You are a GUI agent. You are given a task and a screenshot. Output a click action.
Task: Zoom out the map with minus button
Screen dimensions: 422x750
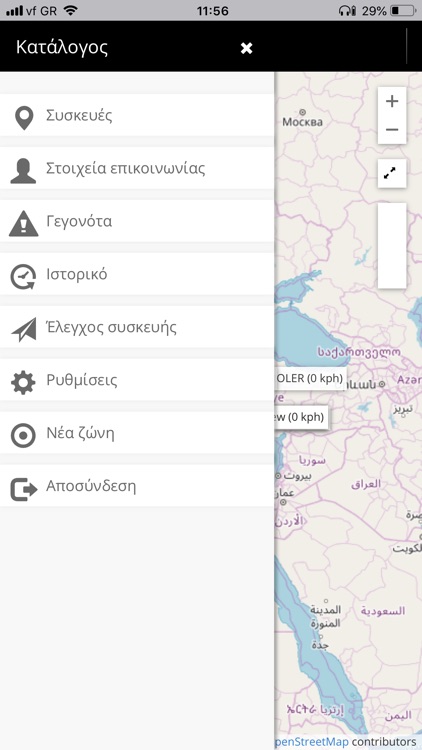[392, 130]
